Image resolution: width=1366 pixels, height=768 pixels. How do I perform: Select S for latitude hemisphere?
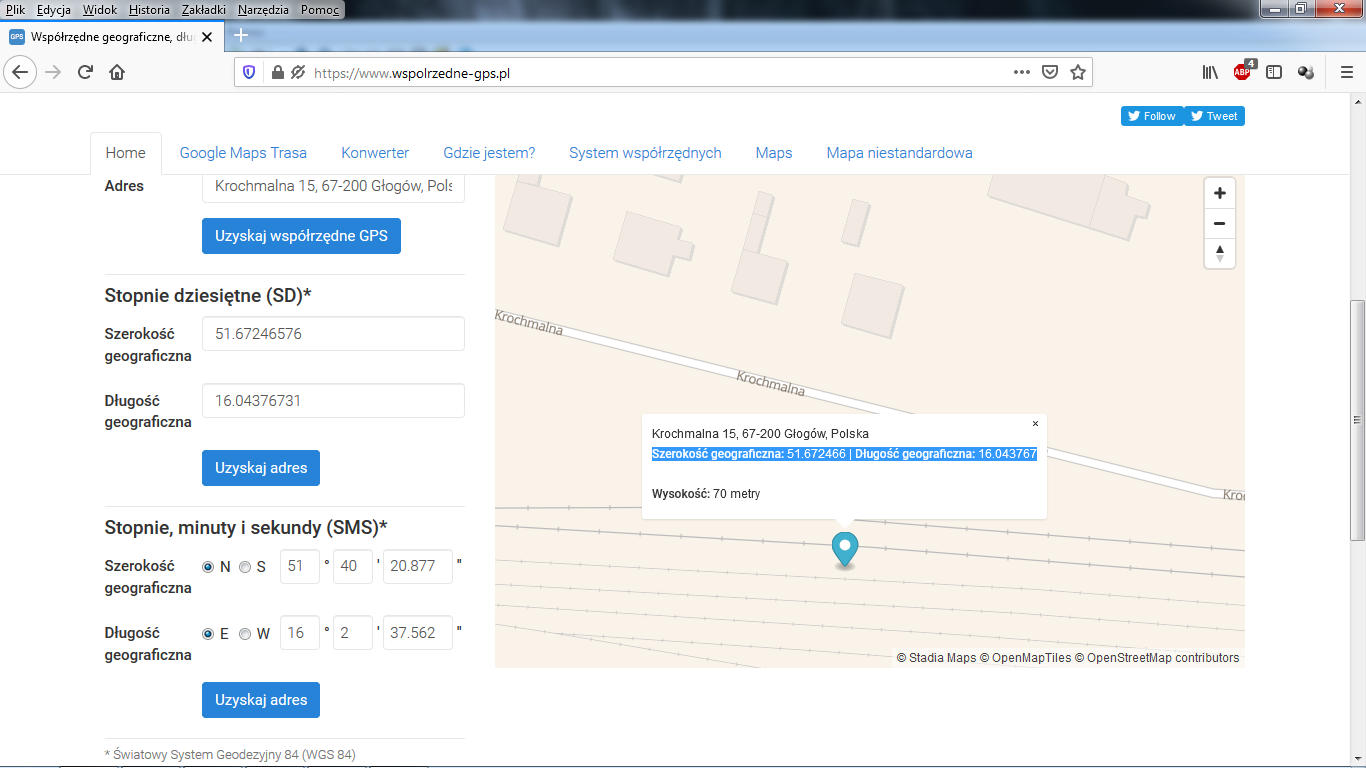point(245,567)
